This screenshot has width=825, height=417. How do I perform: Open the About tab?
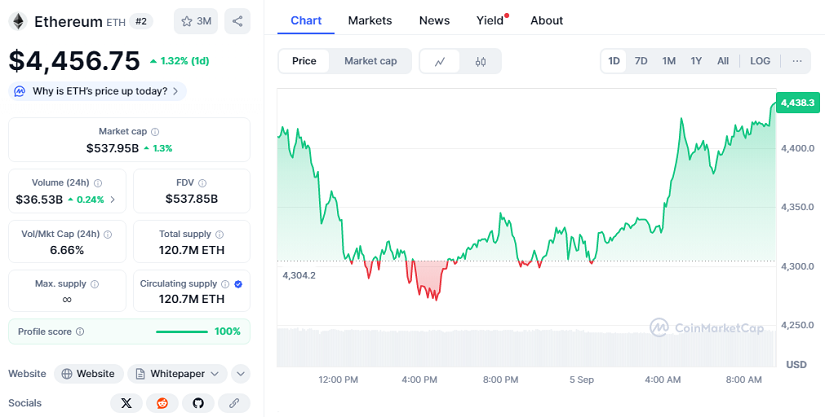point(547,21)
